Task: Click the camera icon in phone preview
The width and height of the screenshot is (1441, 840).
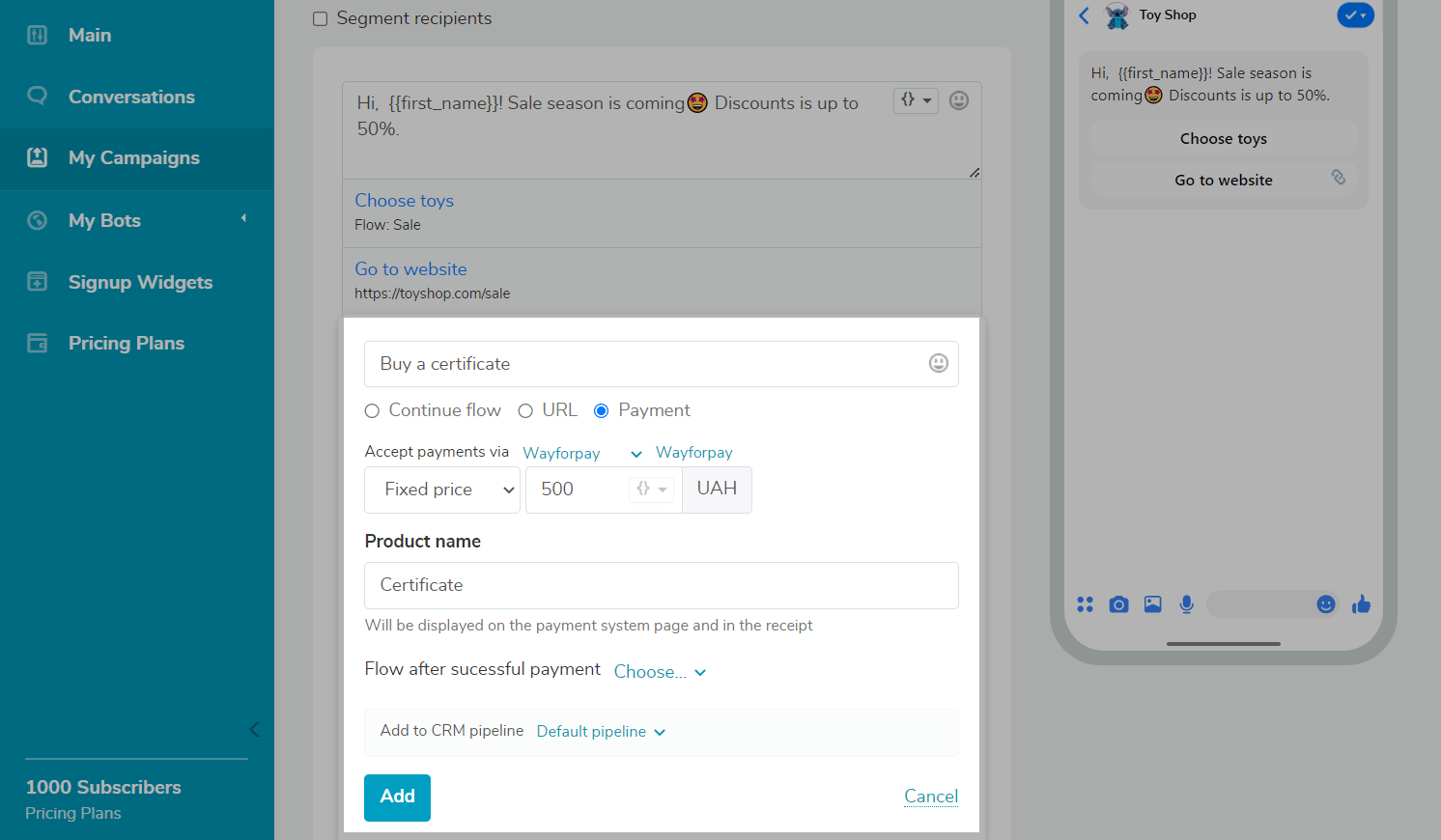Action: tap(1118, 604)
